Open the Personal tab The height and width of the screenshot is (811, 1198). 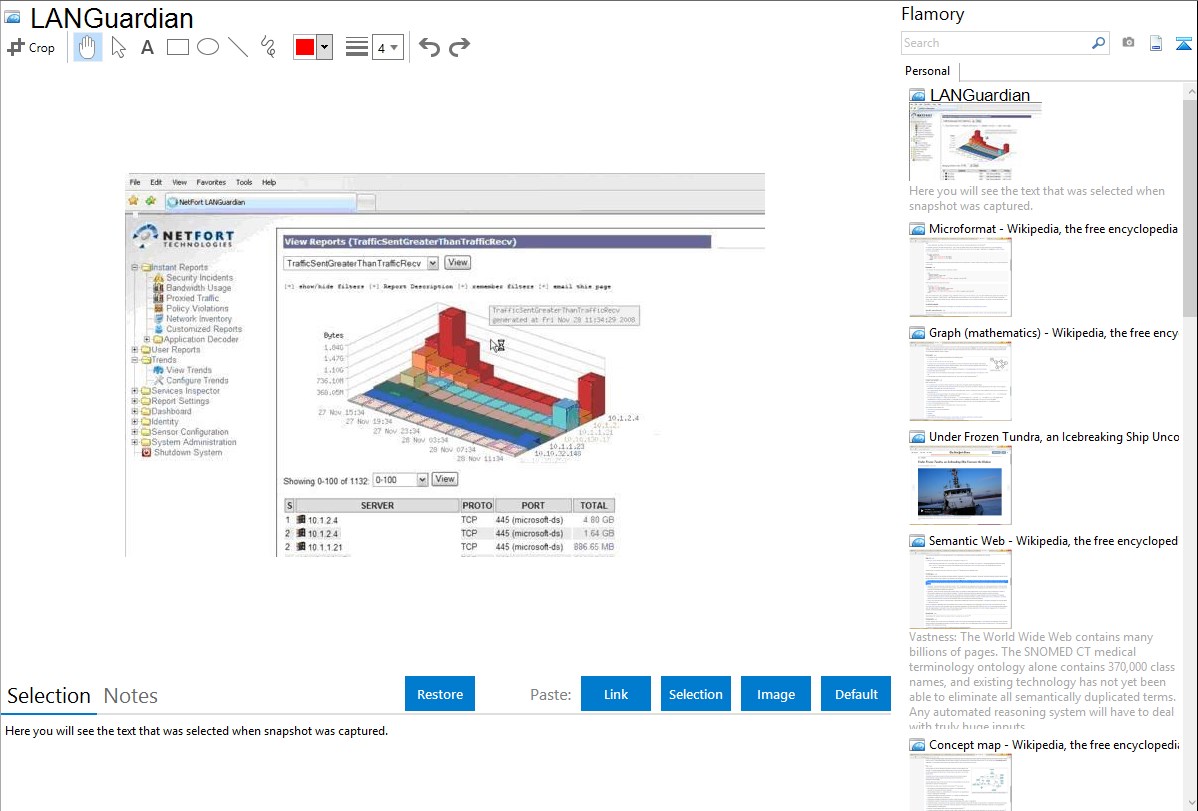coord(927,71)
